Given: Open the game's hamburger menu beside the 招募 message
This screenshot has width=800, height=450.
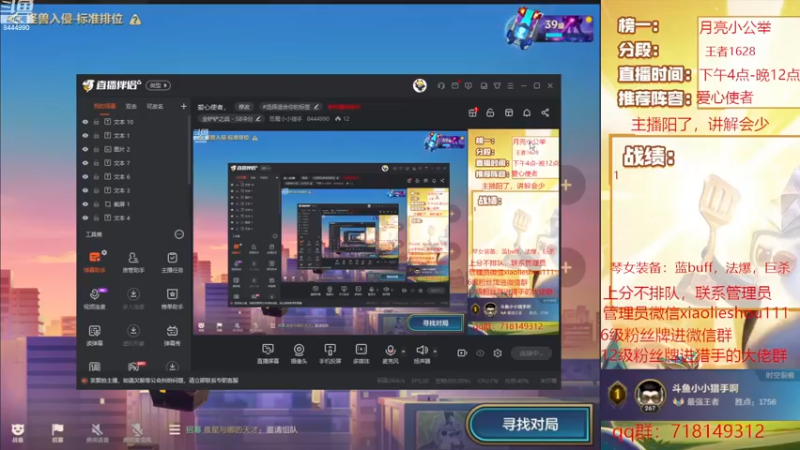Looking at the screenshot, I should tap(174, 430).
